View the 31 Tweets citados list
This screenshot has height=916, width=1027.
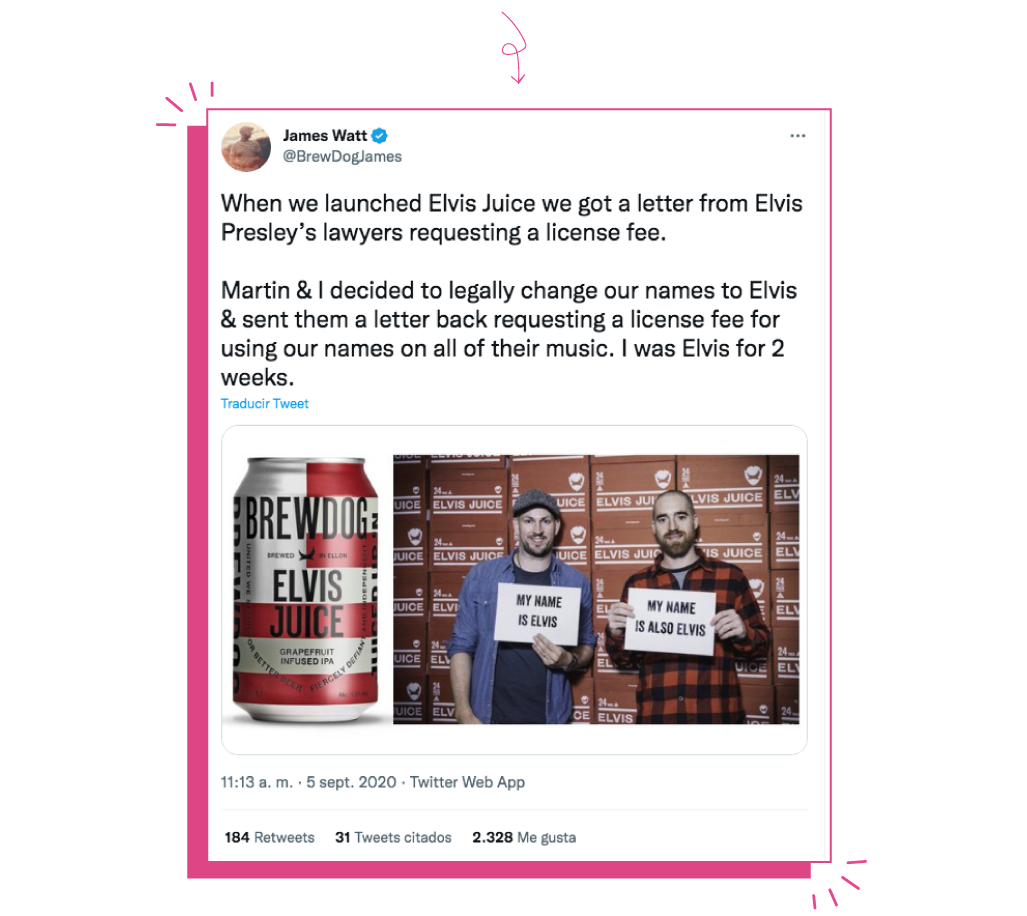click(393, 837)
